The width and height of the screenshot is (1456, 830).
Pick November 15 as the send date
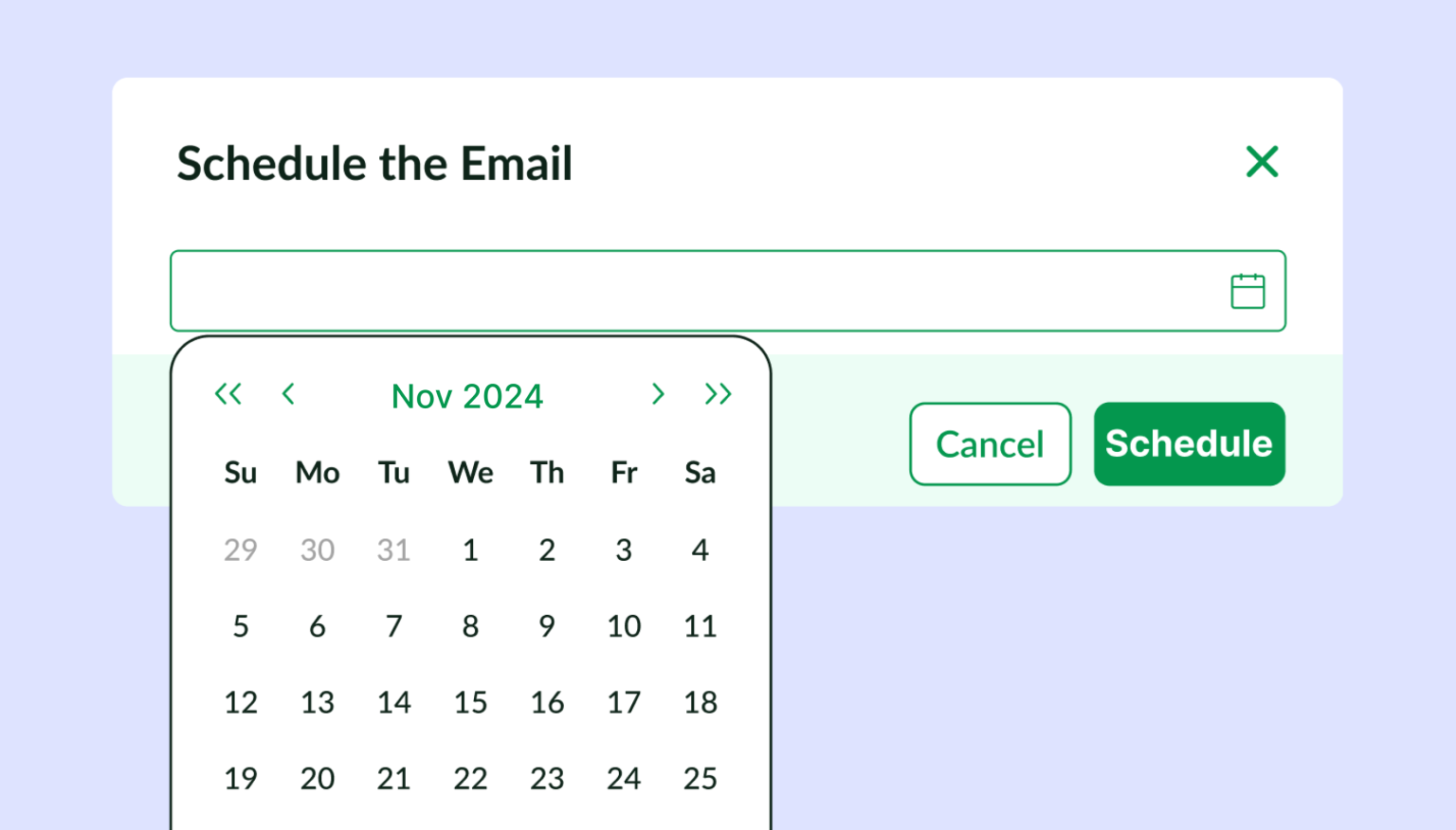[x=470, y=702]
